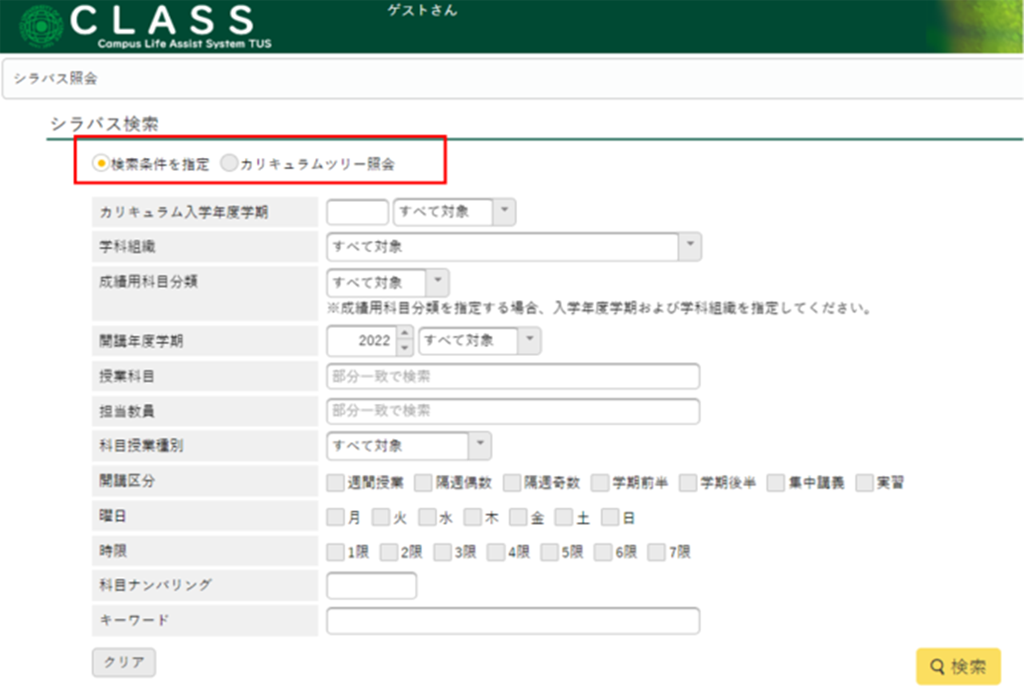Open the 科目授業種別 dropdown
Image resolution: width=1024 pixels, height=700 pixels.
[409, 446]
